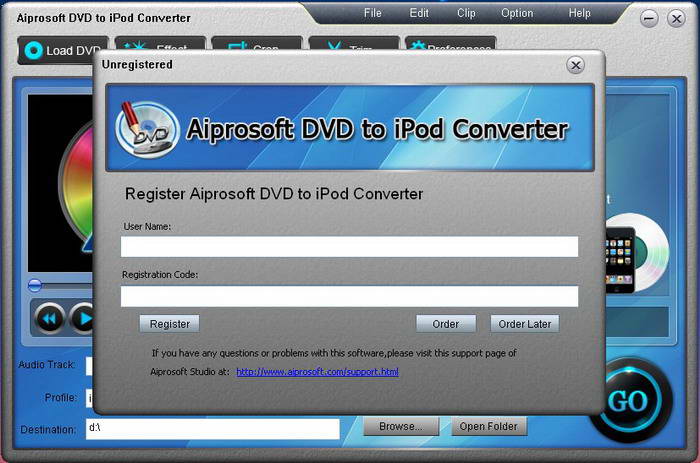Click the round GO convert button

[x=629, y=401]
